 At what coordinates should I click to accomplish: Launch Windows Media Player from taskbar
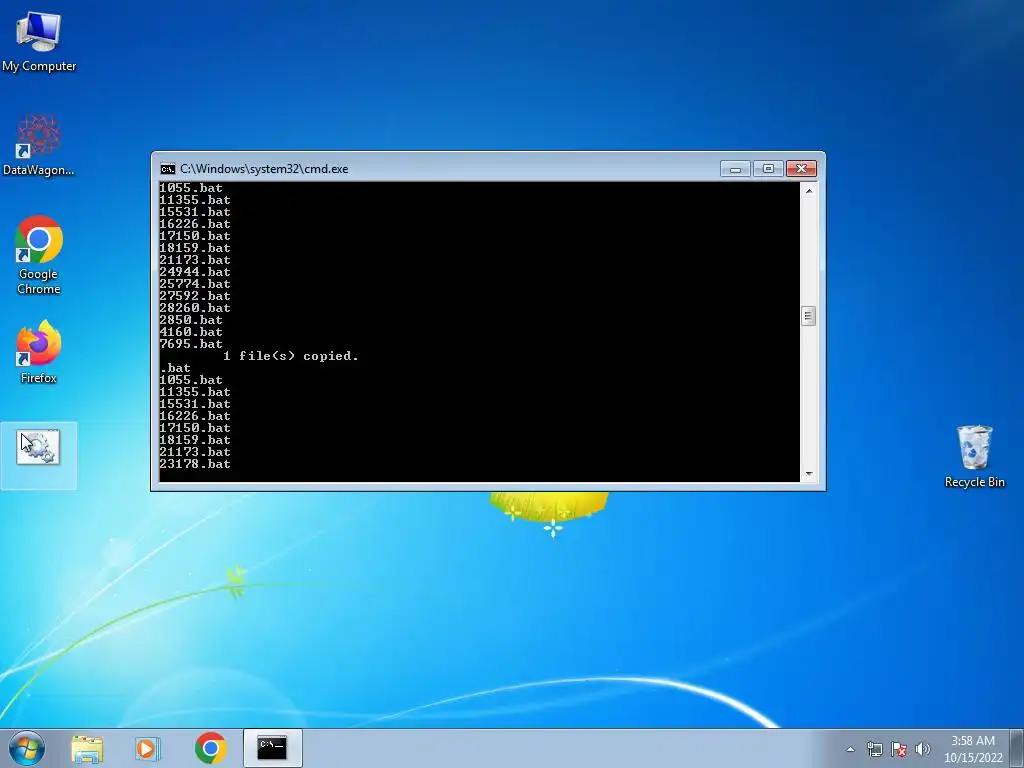(x=148, y=748)
